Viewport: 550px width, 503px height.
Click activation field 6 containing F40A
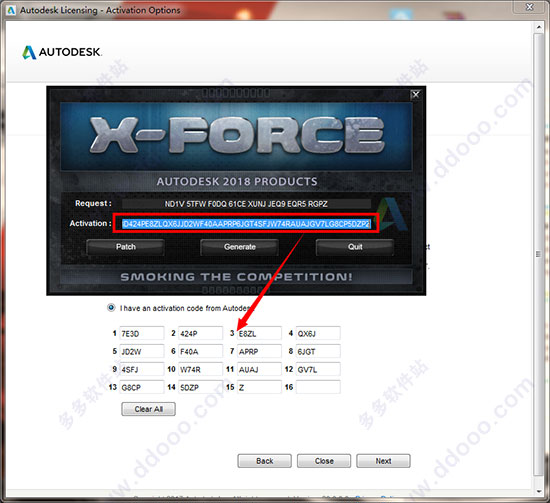pos(200,351)
